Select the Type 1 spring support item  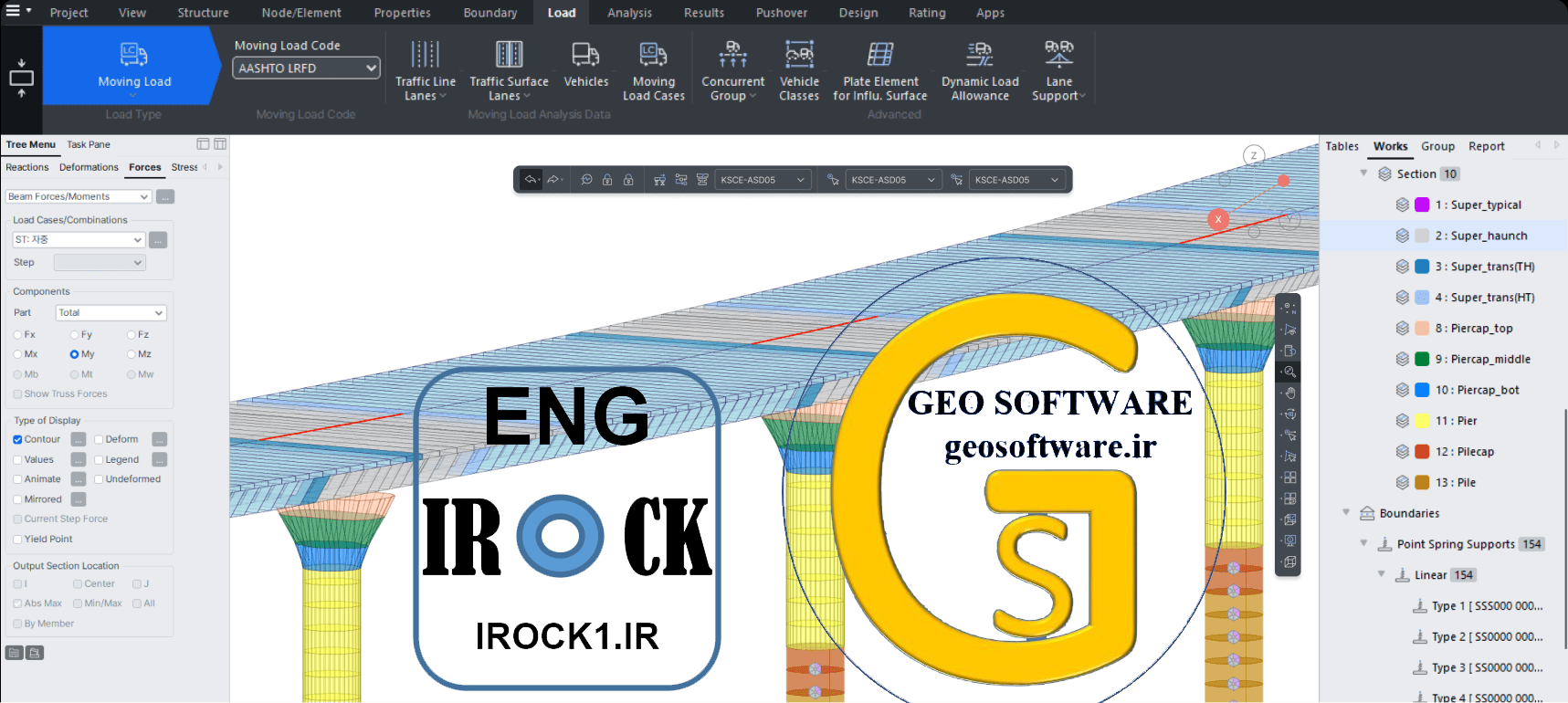pyautogui.click(x=1478, y=606)
